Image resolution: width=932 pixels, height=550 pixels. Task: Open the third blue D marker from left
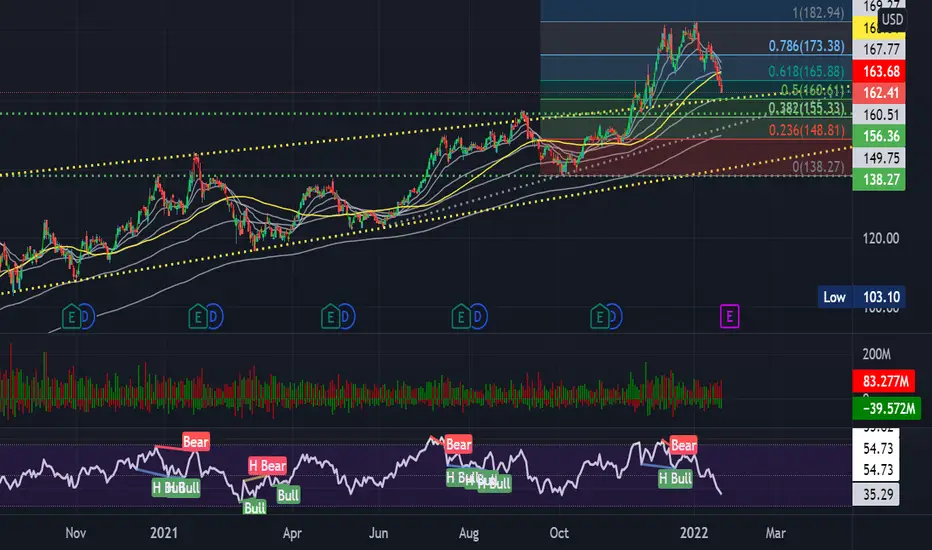click(x=347, y=317)
